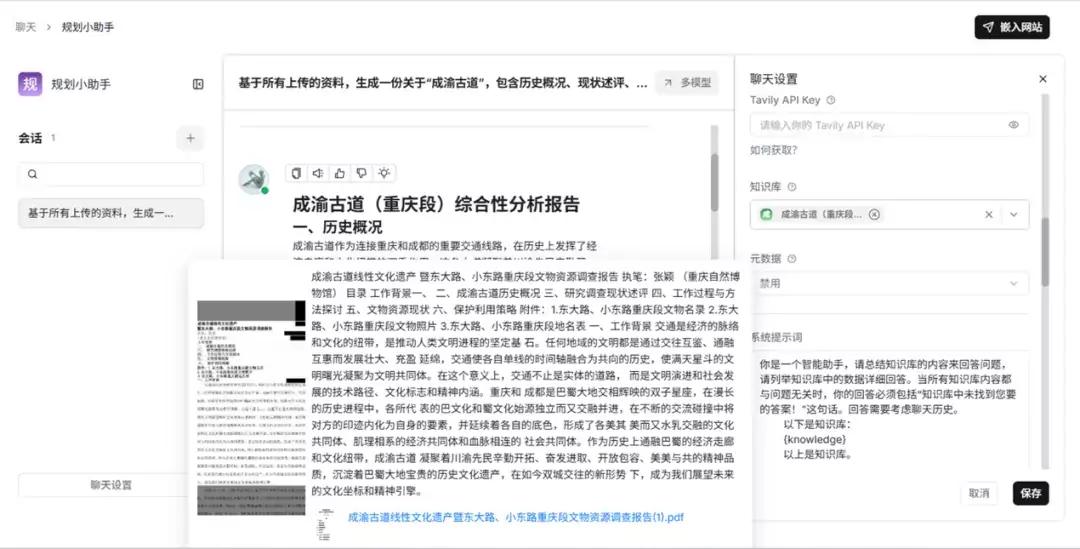Give the response a thumbs down
Image resolution: width=1080 pixels, height=549 pixels.
click(x=361, y=173)
